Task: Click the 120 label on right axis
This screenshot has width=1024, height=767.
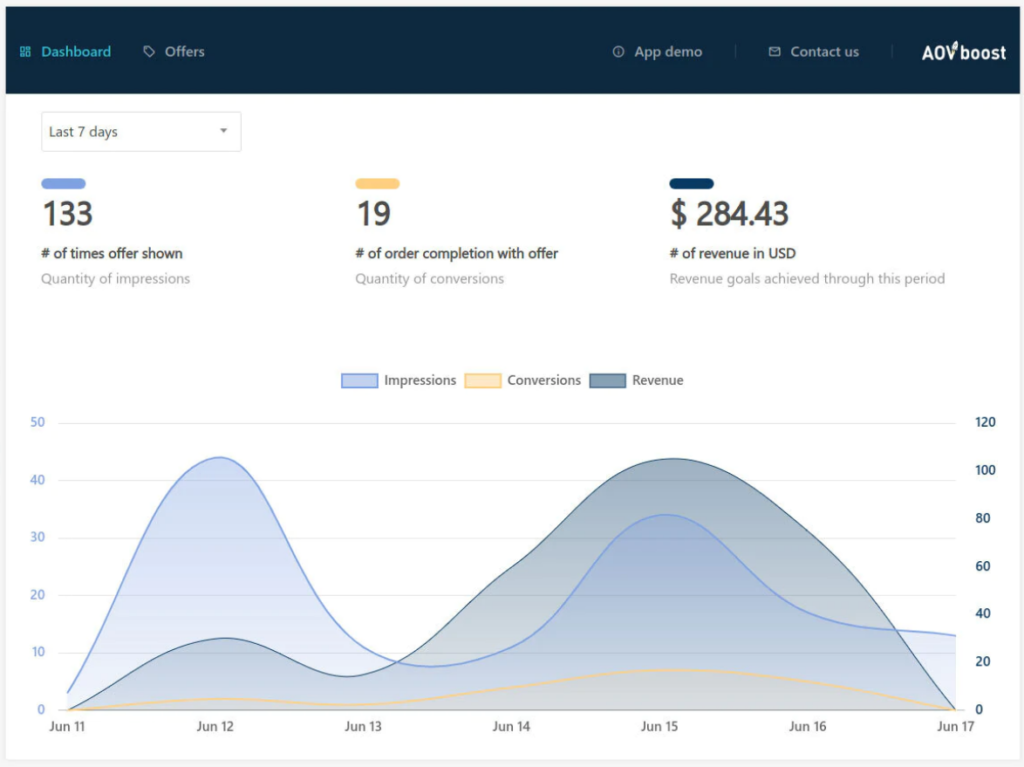Action: [985, 422]
